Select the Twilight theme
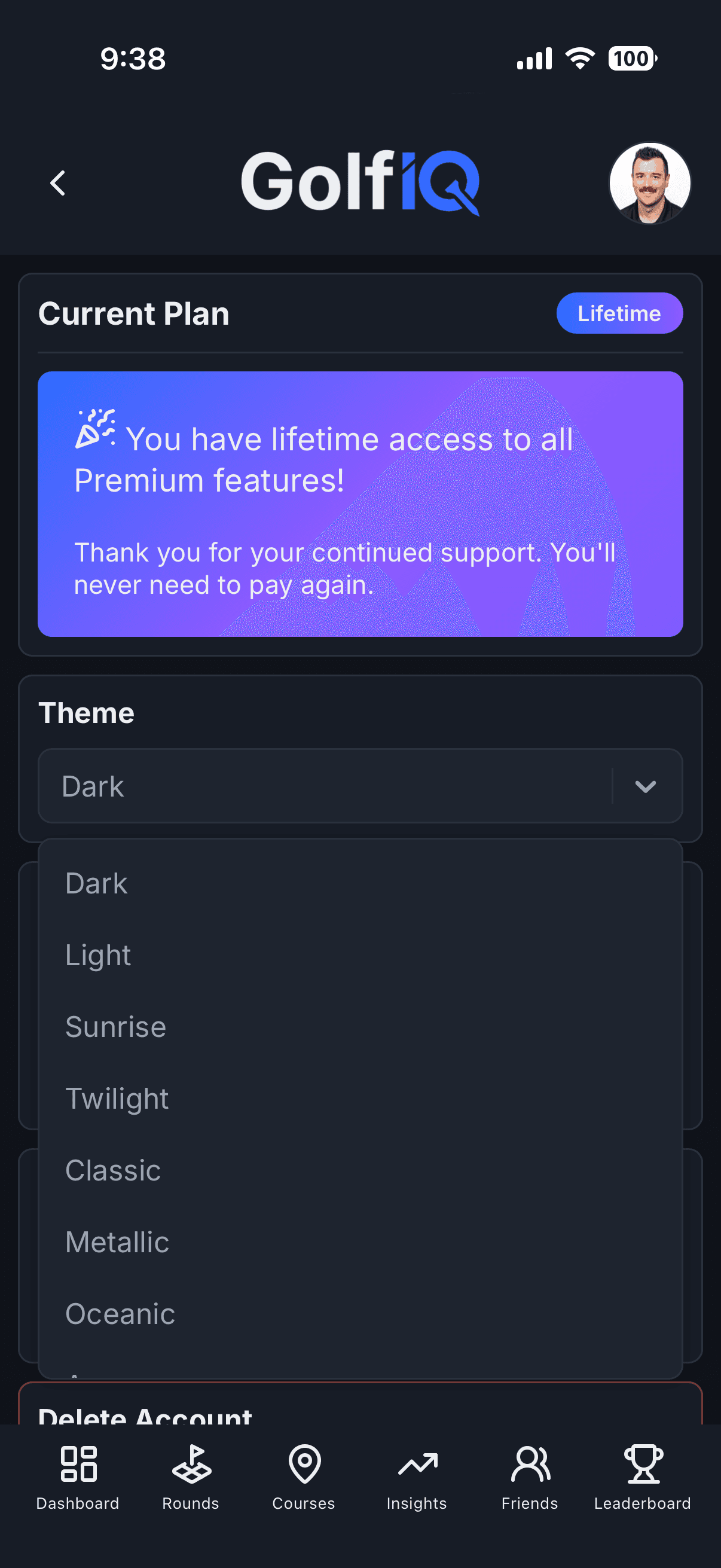The height and width of the screenshot is (1568, 721). [x=117, y=1099]
